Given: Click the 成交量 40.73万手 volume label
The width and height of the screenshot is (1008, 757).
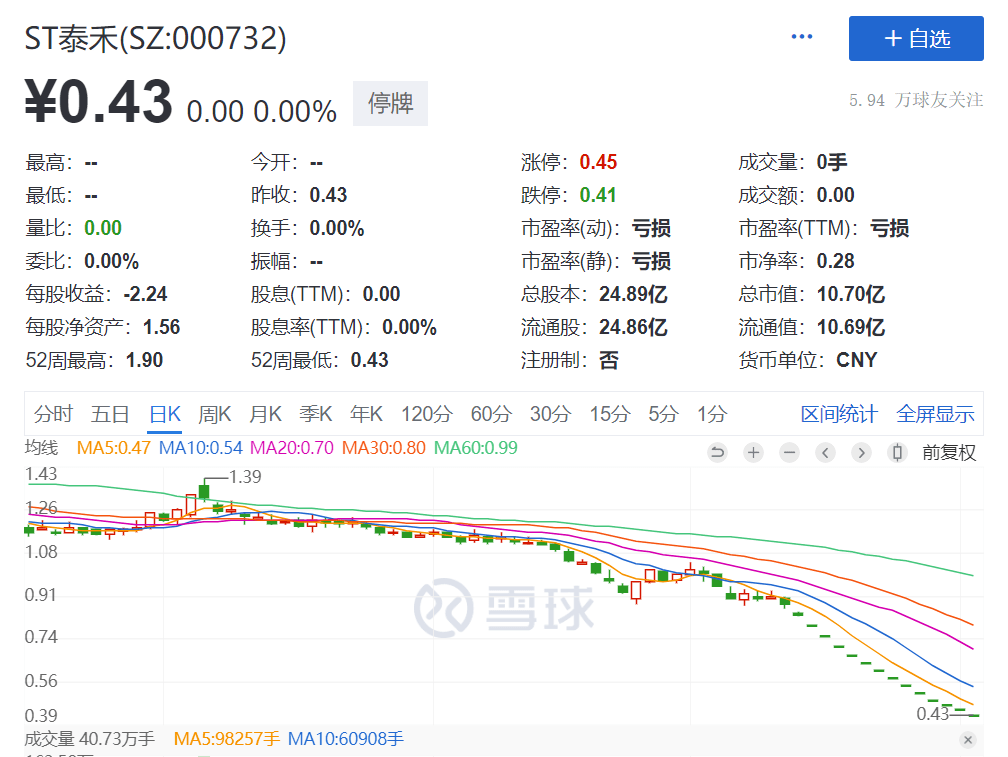Looking at the screenshot, I should coord(90,739).
